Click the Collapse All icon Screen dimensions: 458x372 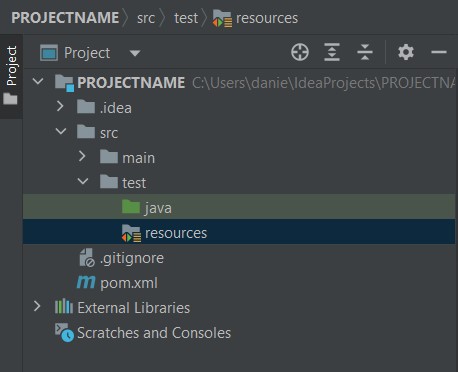pos(365,52)
